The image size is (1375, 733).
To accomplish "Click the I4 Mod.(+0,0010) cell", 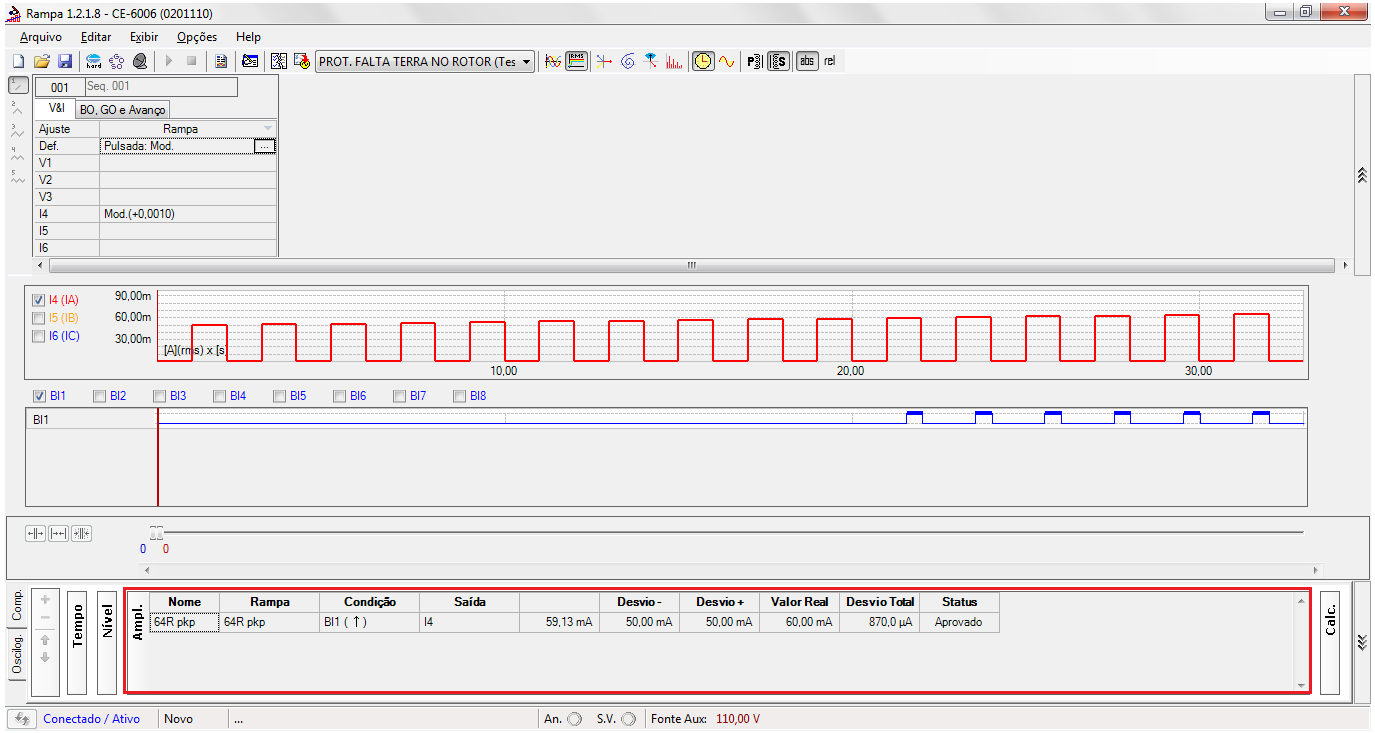I will point(188,214).
